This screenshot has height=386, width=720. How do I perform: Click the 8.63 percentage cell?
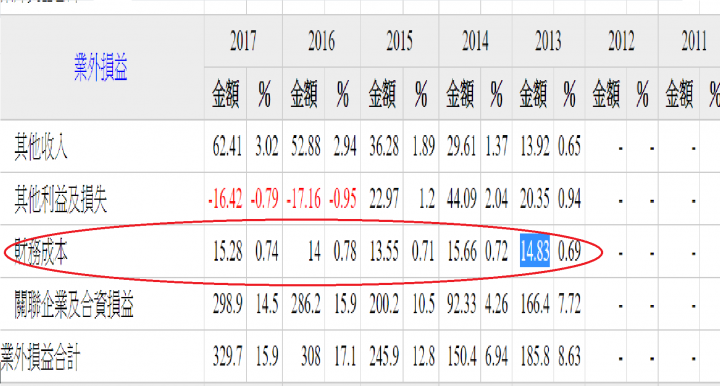click(x=569, y=356)
